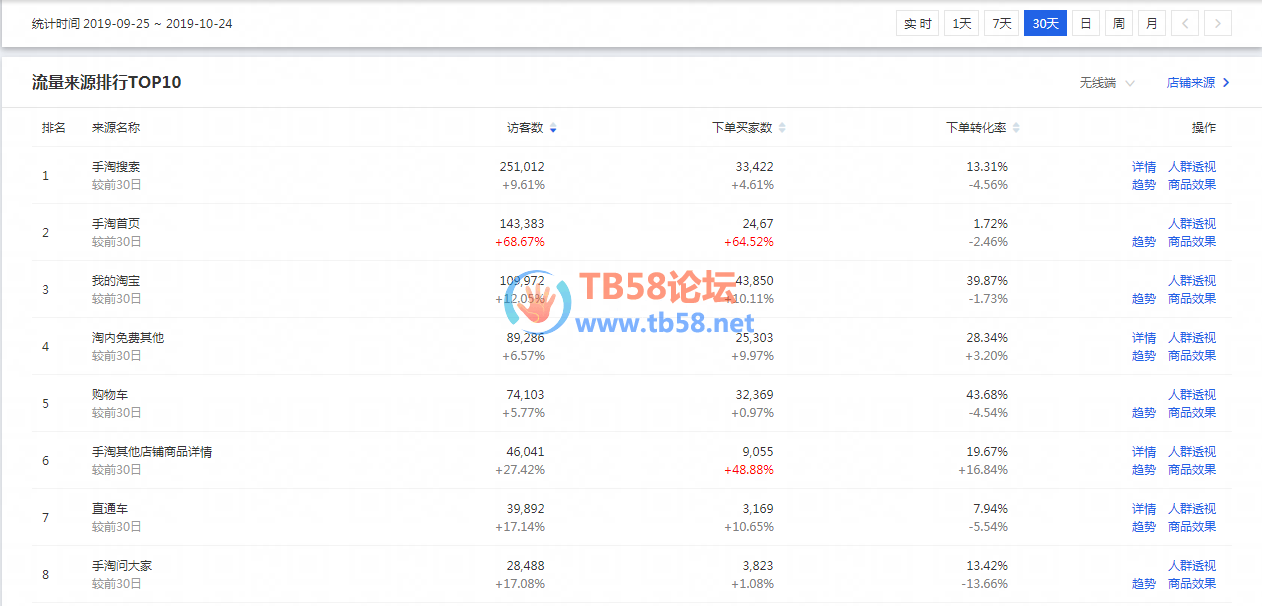Click the visitor count 143,383

[522, 224]
